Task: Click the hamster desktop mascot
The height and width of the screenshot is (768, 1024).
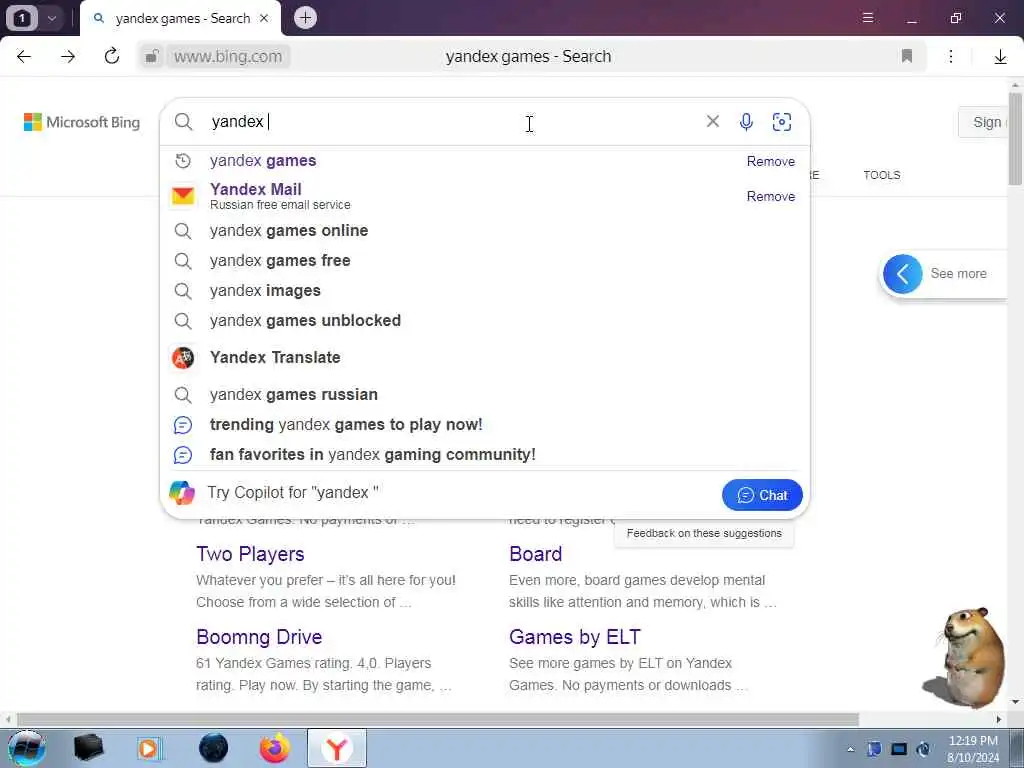Action: 965,658
